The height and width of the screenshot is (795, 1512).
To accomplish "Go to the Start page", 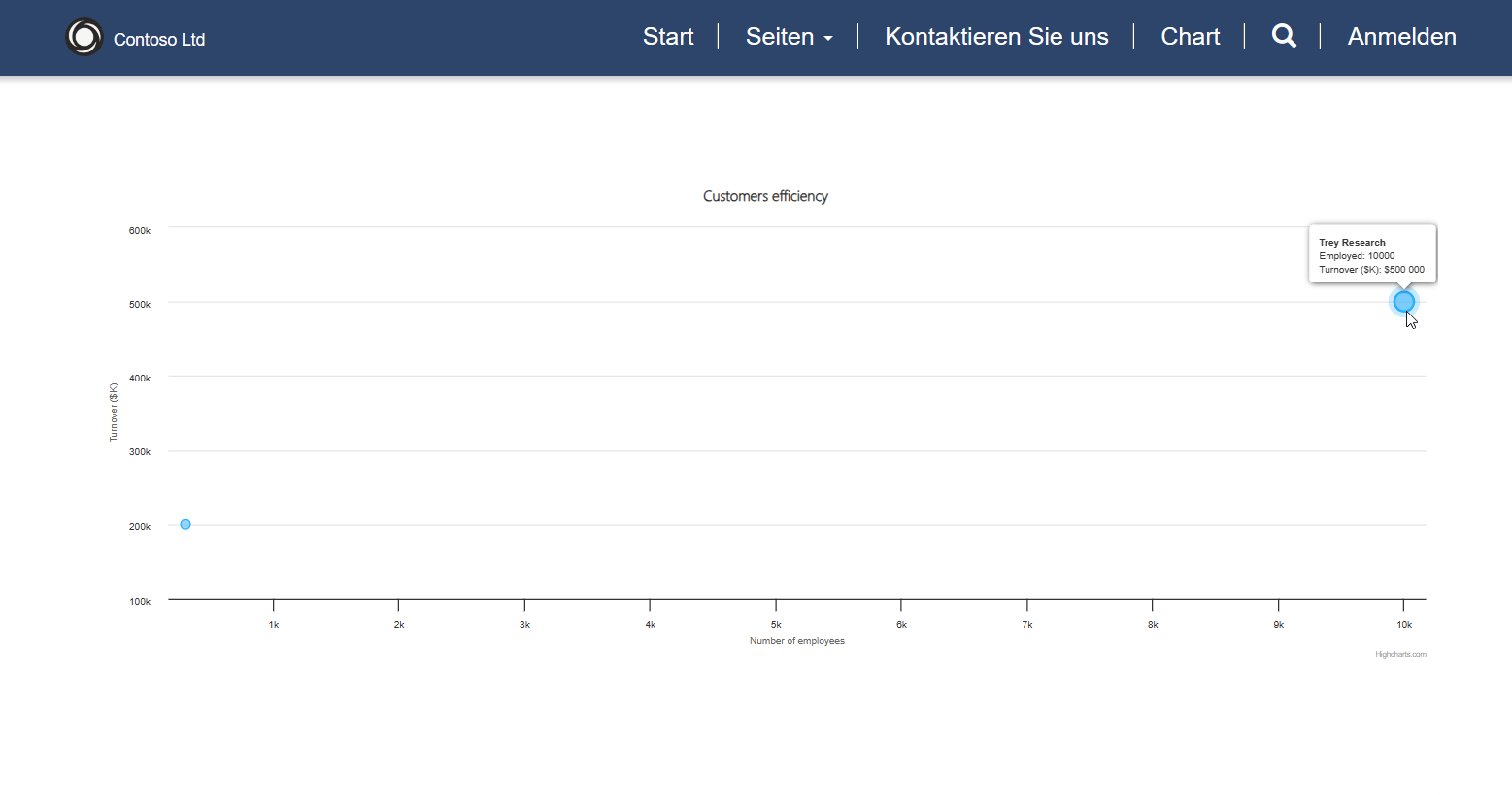I will pos(668,36).
